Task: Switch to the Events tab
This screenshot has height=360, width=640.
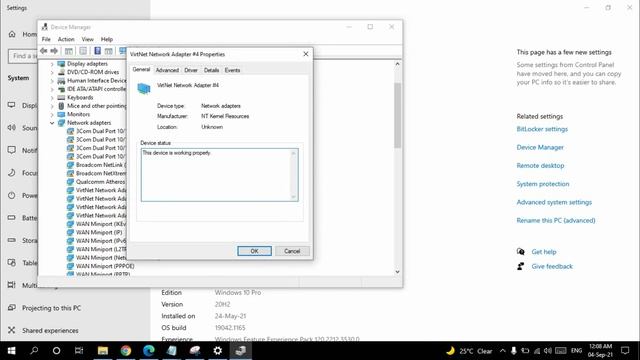Action: [x=232, y=70]
